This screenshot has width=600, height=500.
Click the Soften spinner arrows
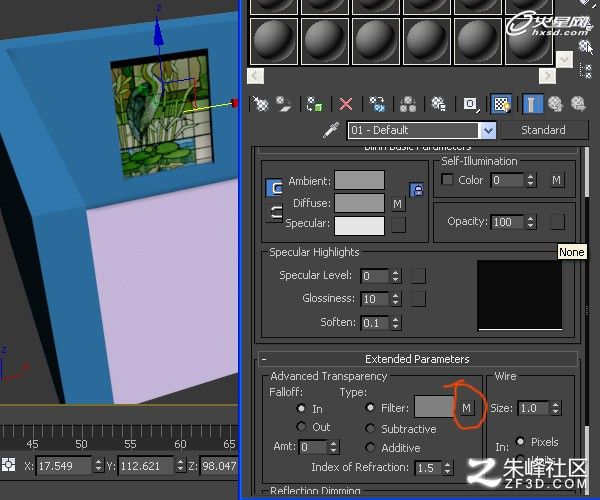coord(396,323)
